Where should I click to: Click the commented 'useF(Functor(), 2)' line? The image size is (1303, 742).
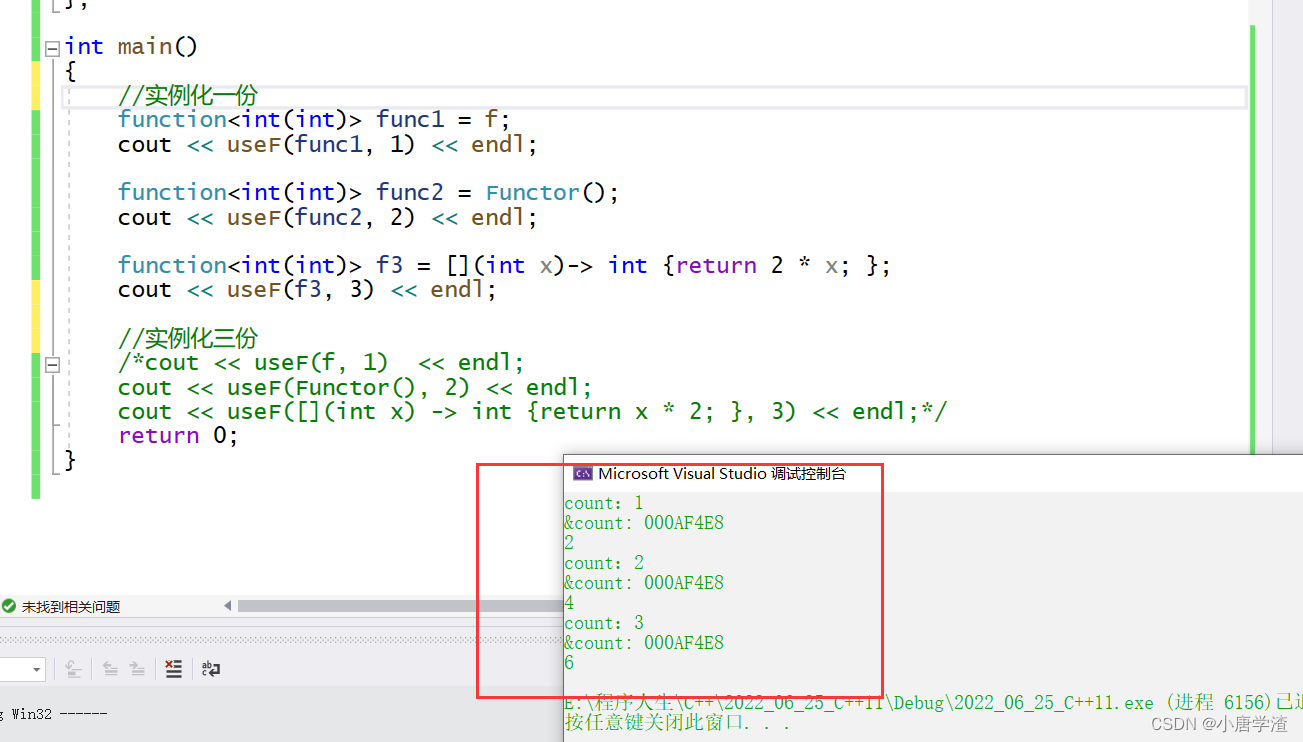pyautogui.click(x=355, y=388)
